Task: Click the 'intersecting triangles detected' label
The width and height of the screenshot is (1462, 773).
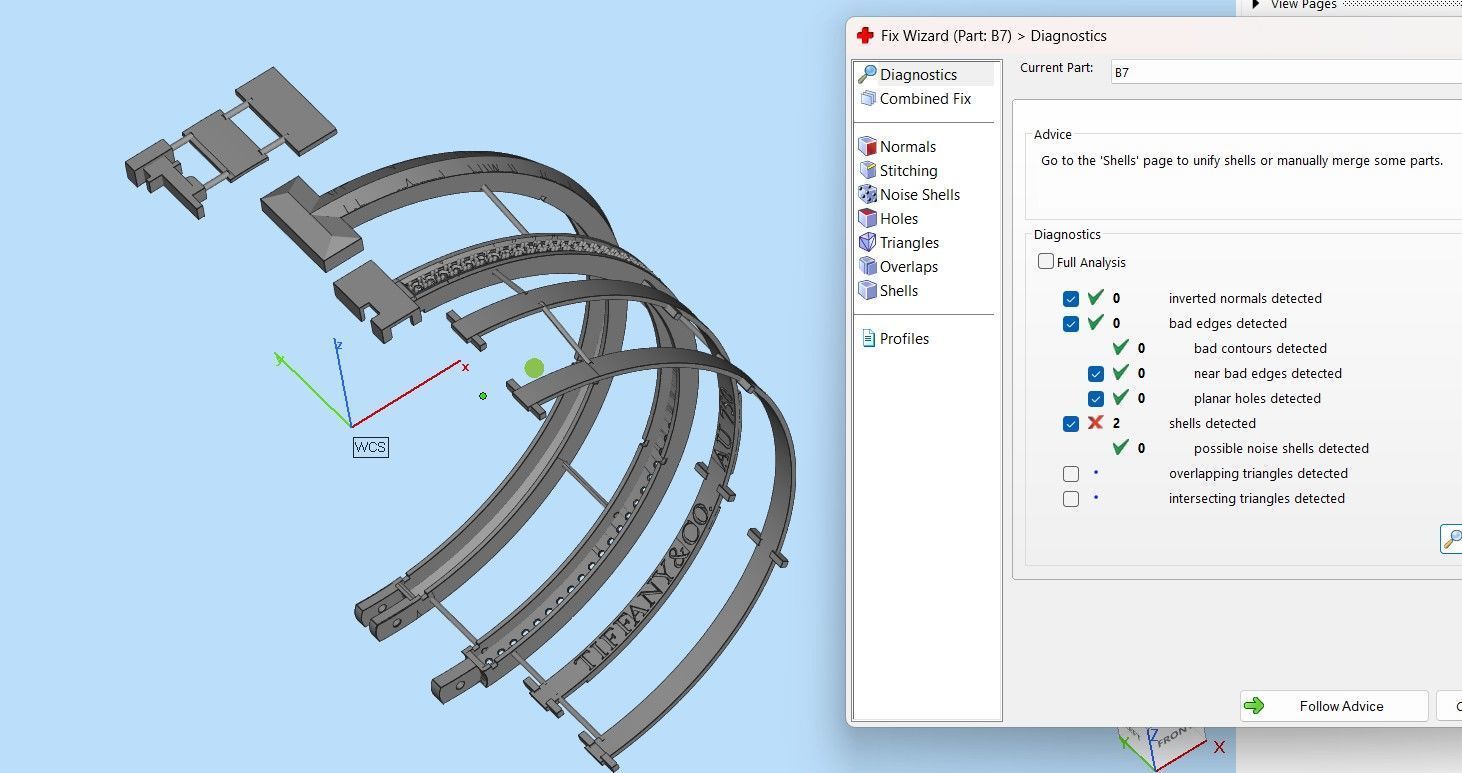Action: 1257,498
